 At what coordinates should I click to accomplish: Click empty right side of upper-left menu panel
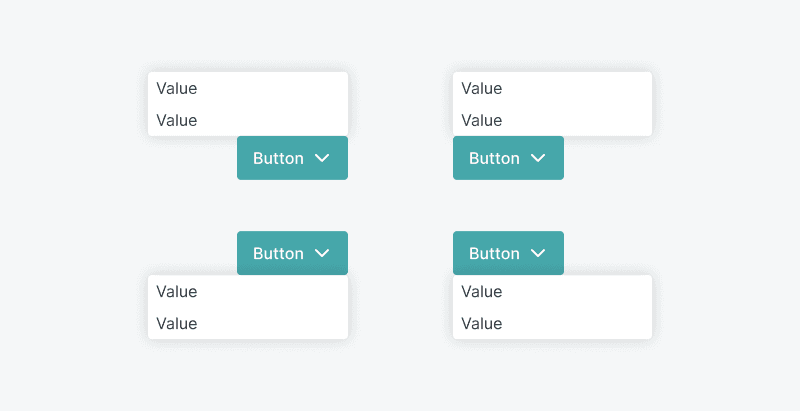click(x=300, y=104)
